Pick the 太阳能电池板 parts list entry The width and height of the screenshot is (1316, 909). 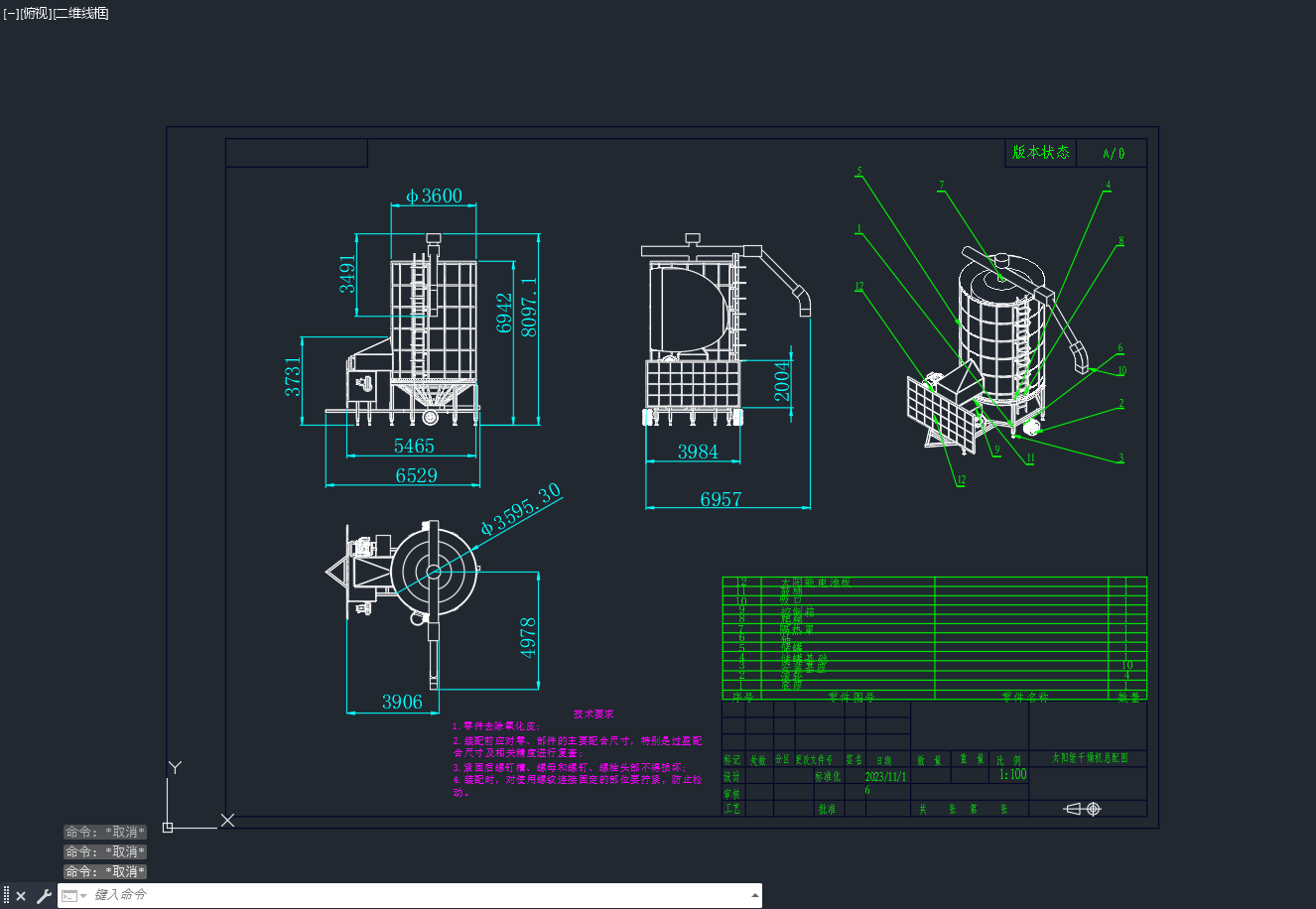(x=816, y=583)
